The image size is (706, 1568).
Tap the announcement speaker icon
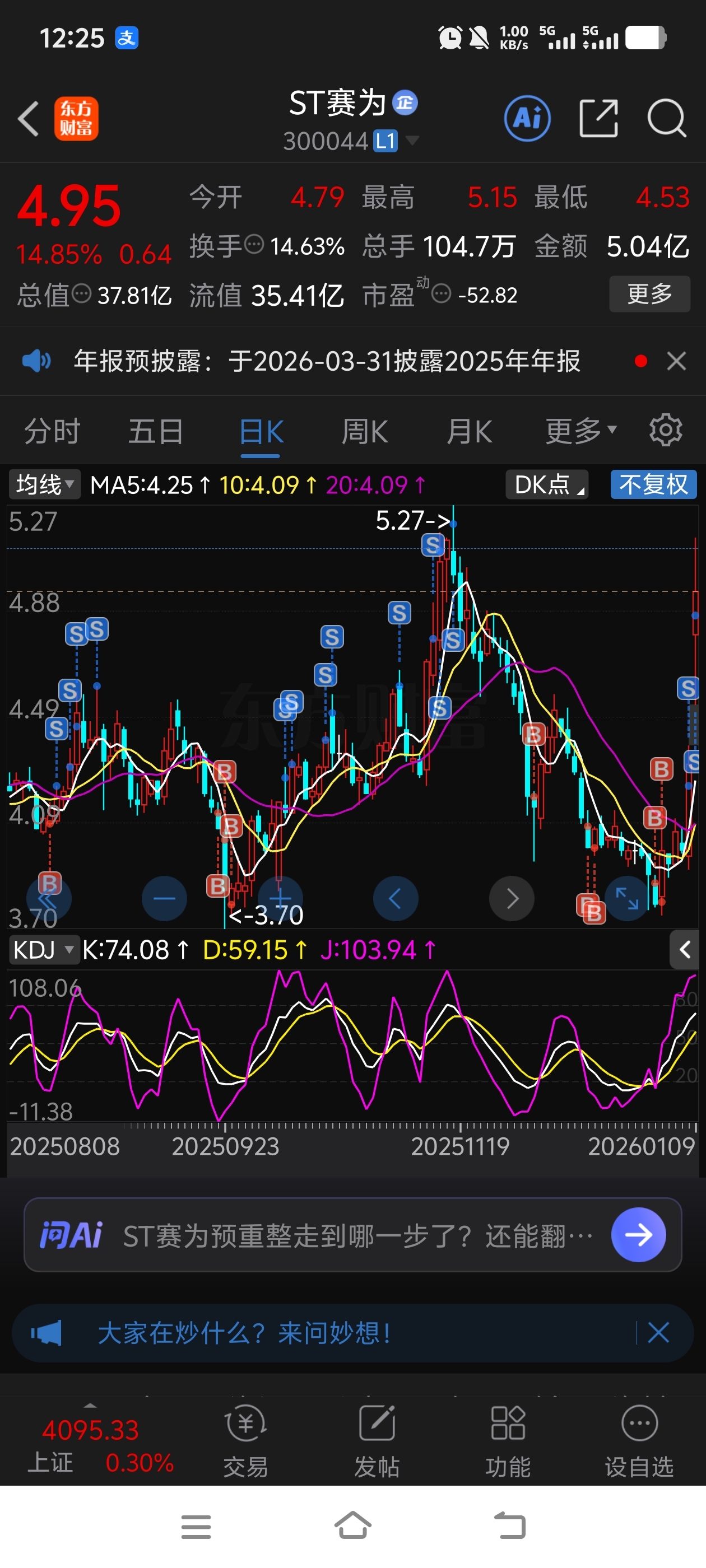click(36, 361)
